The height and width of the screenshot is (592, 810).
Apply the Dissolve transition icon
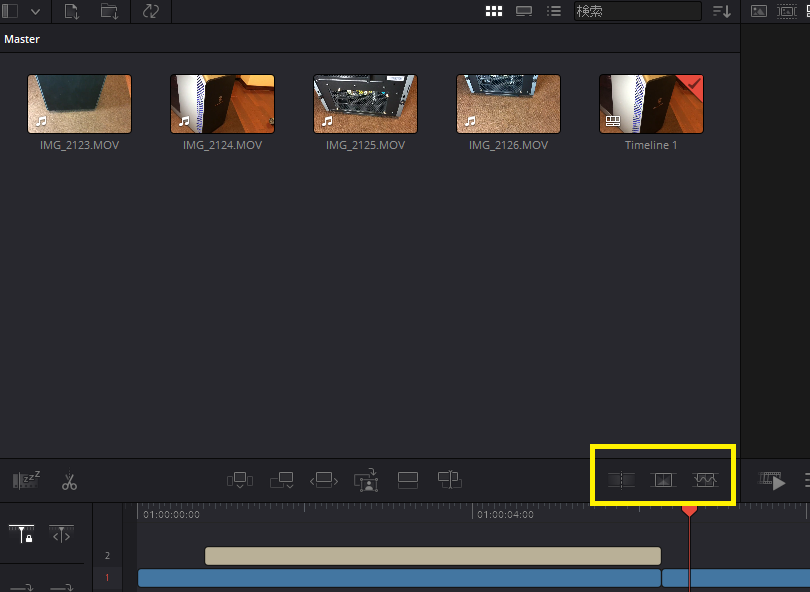663,480
